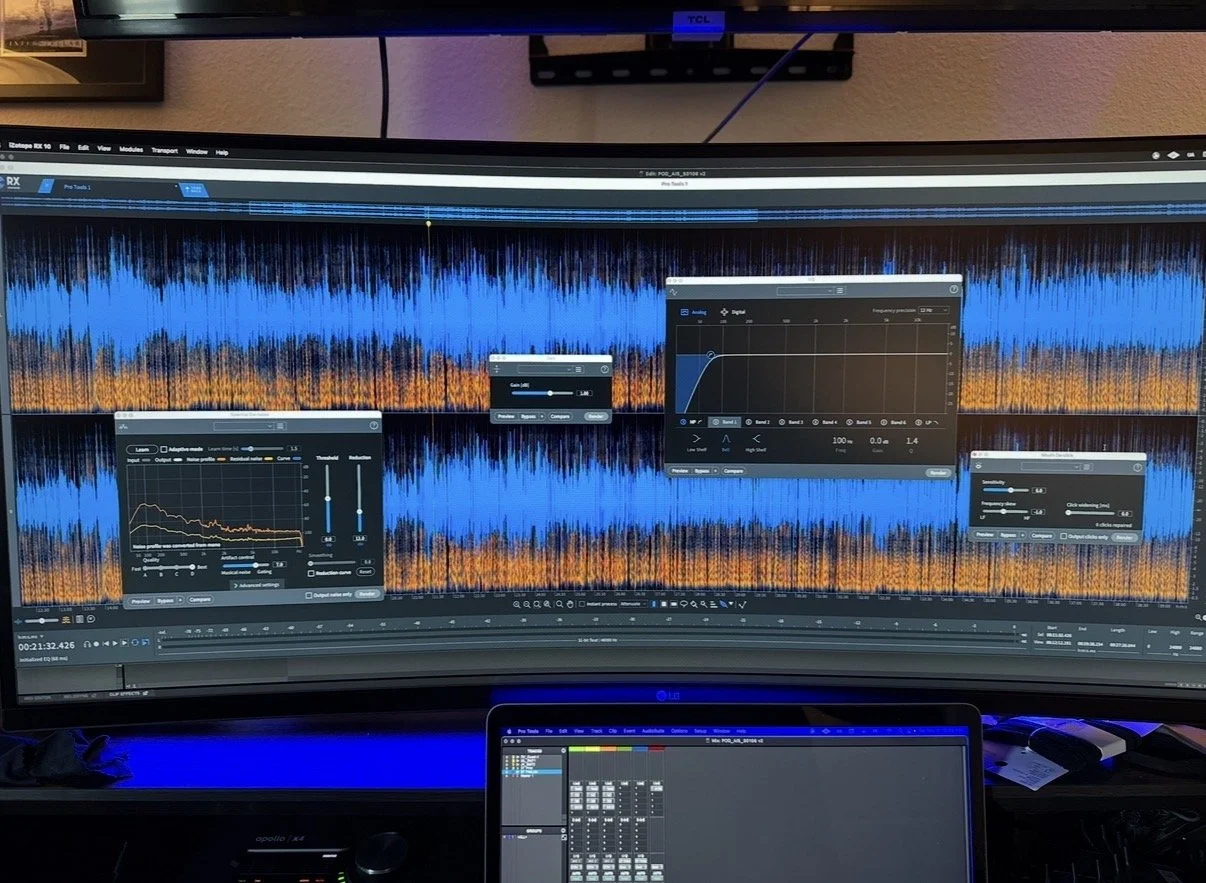
Task: Click the Q value field showing 1.4
Action: (x=912, y=441)
